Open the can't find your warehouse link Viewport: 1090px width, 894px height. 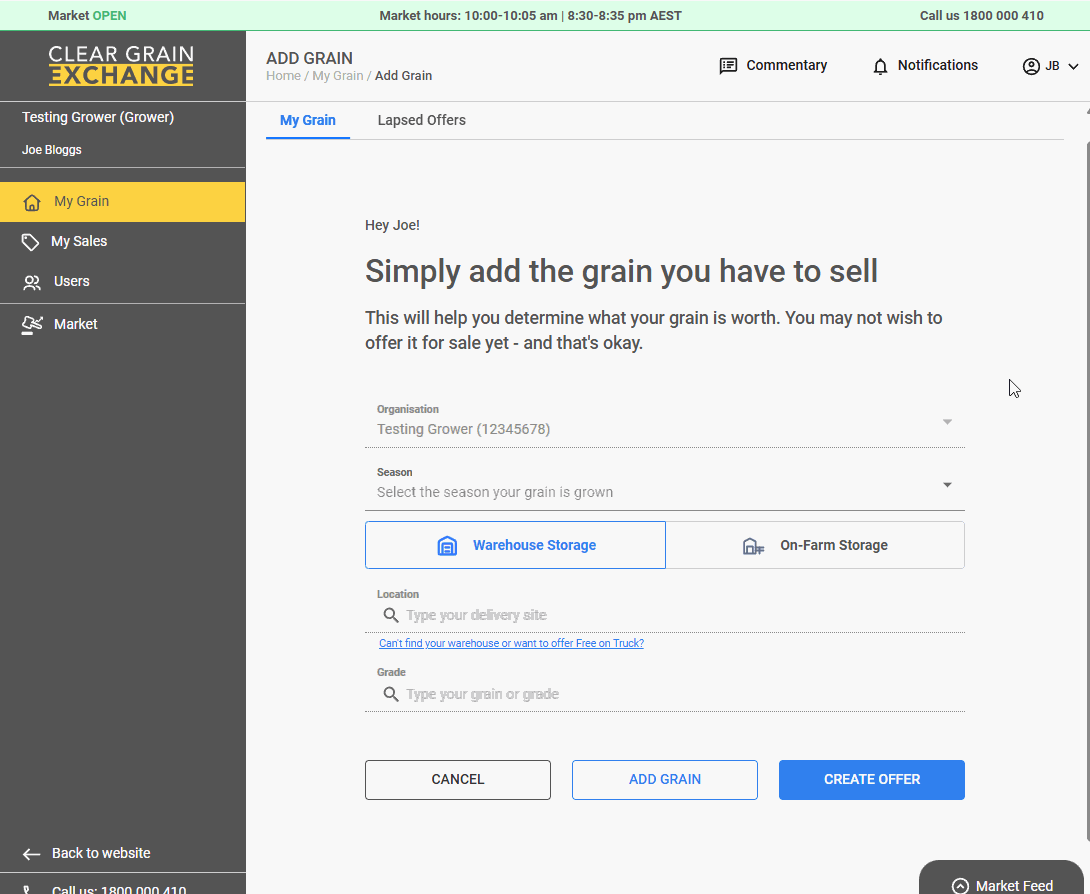pyautogui.click(x=511, y=644)
